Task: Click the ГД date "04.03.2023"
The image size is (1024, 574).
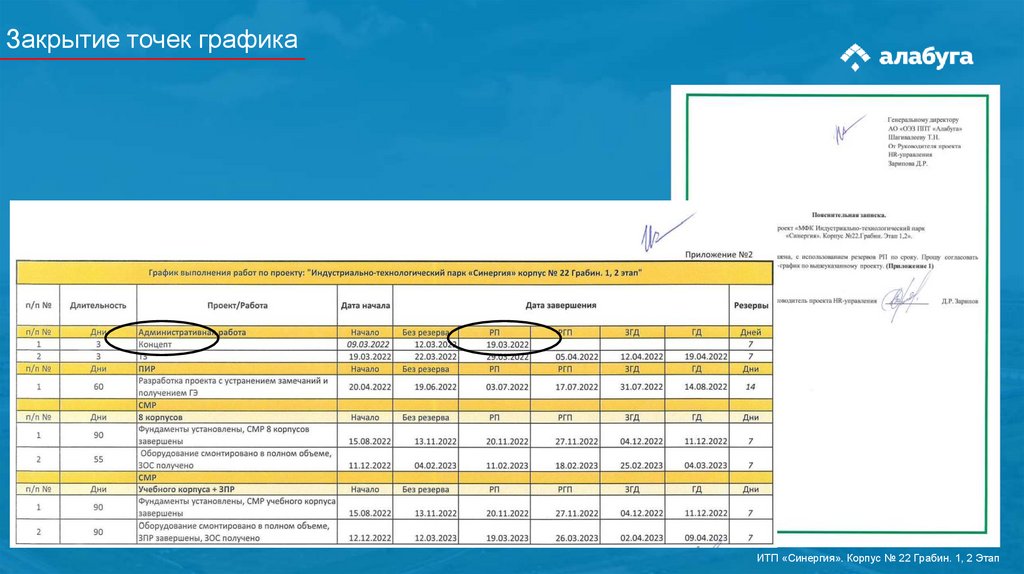Action: click(705, 466)
